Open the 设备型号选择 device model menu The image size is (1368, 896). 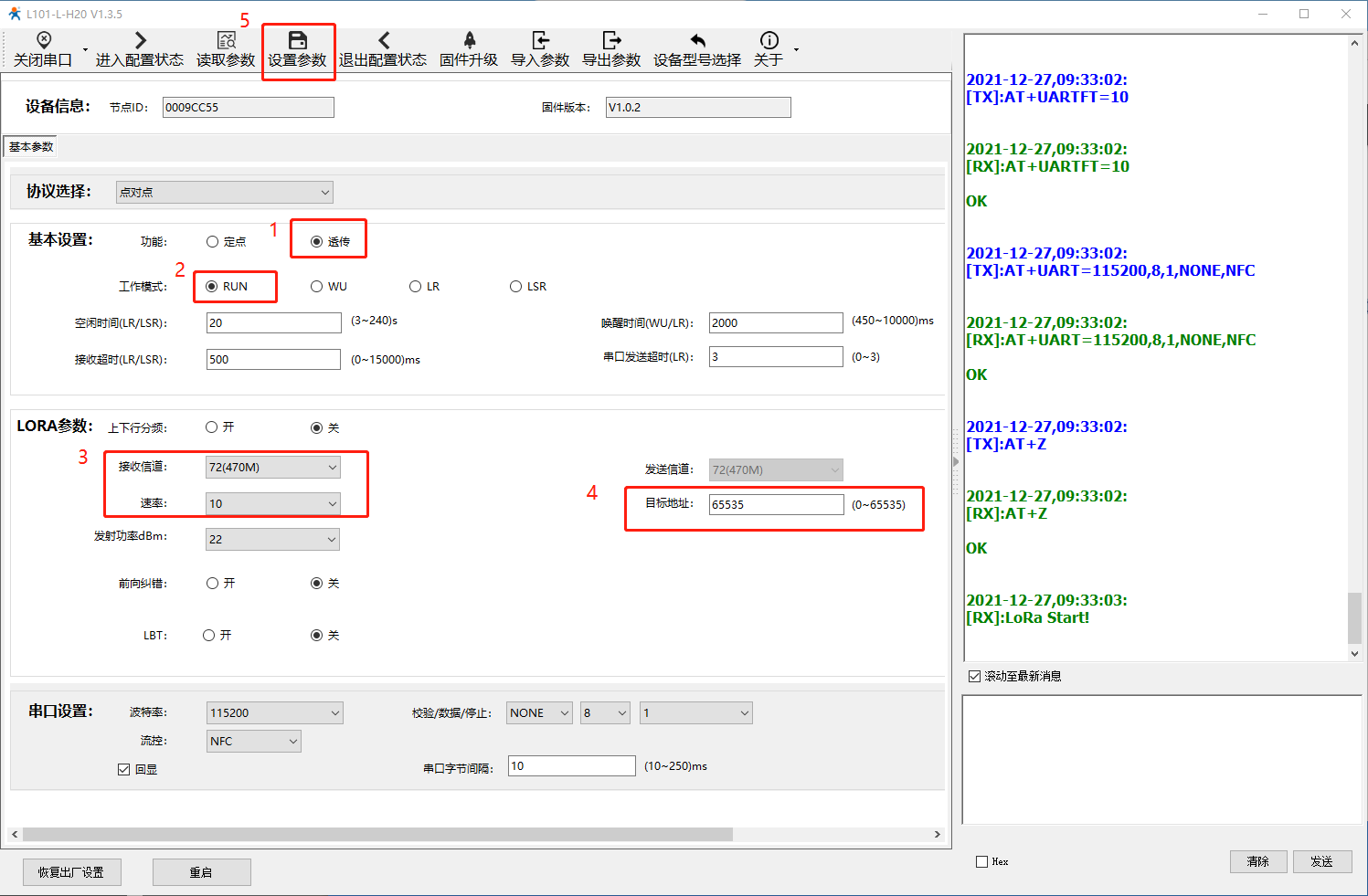[697, 40]
